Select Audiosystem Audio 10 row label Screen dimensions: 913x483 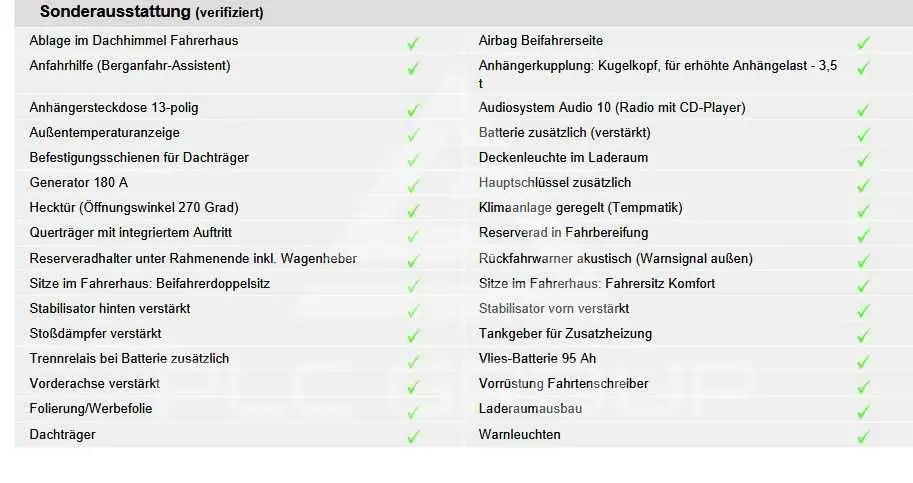point(611,108)
